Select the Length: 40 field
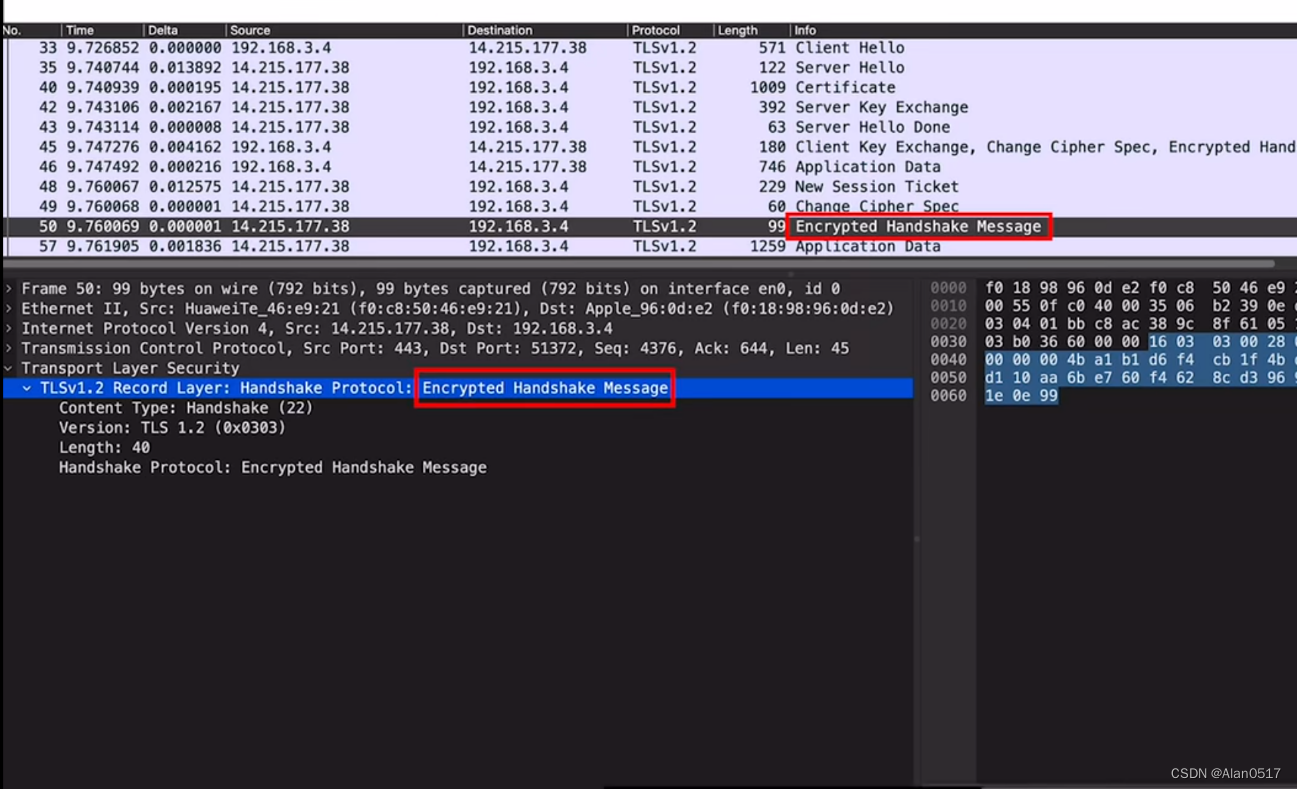This screenshot has width=1297, height=789. (104, 448)
